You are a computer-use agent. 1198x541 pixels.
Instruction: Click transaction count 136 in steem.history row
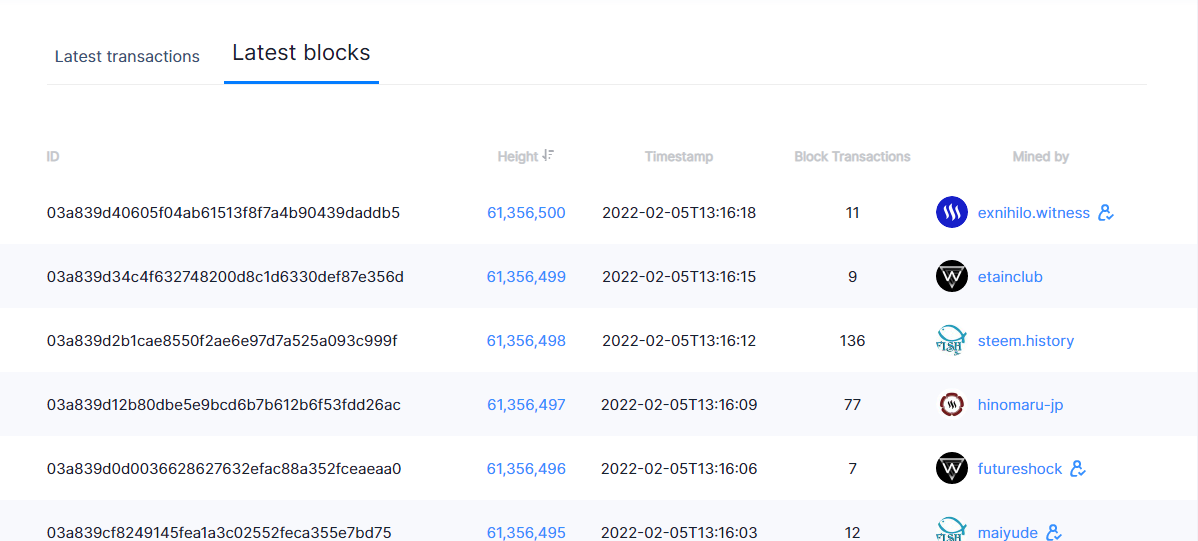pyautogui.click(x=853, y=341)
